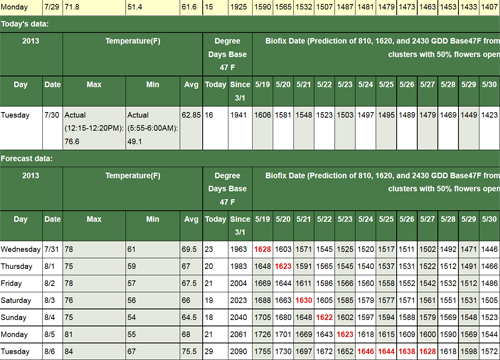500x360 pixels.
Task: Select the red 1644 value in Tuesday 8/6 row
Action: tap(386, 351)
